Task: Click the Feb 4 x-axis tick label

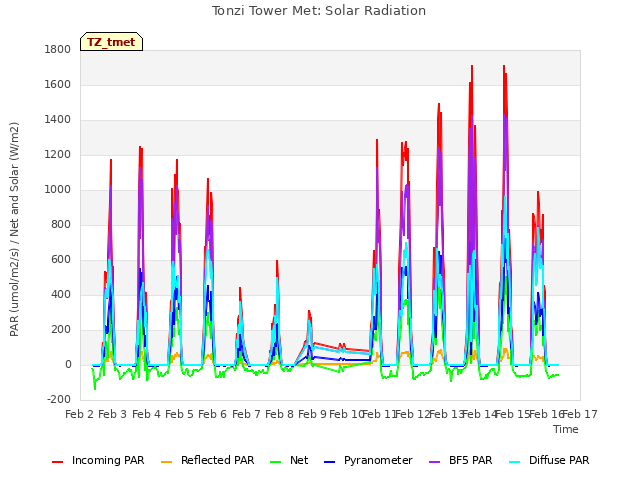Action: pyautogui.click(x=146, y=414)
